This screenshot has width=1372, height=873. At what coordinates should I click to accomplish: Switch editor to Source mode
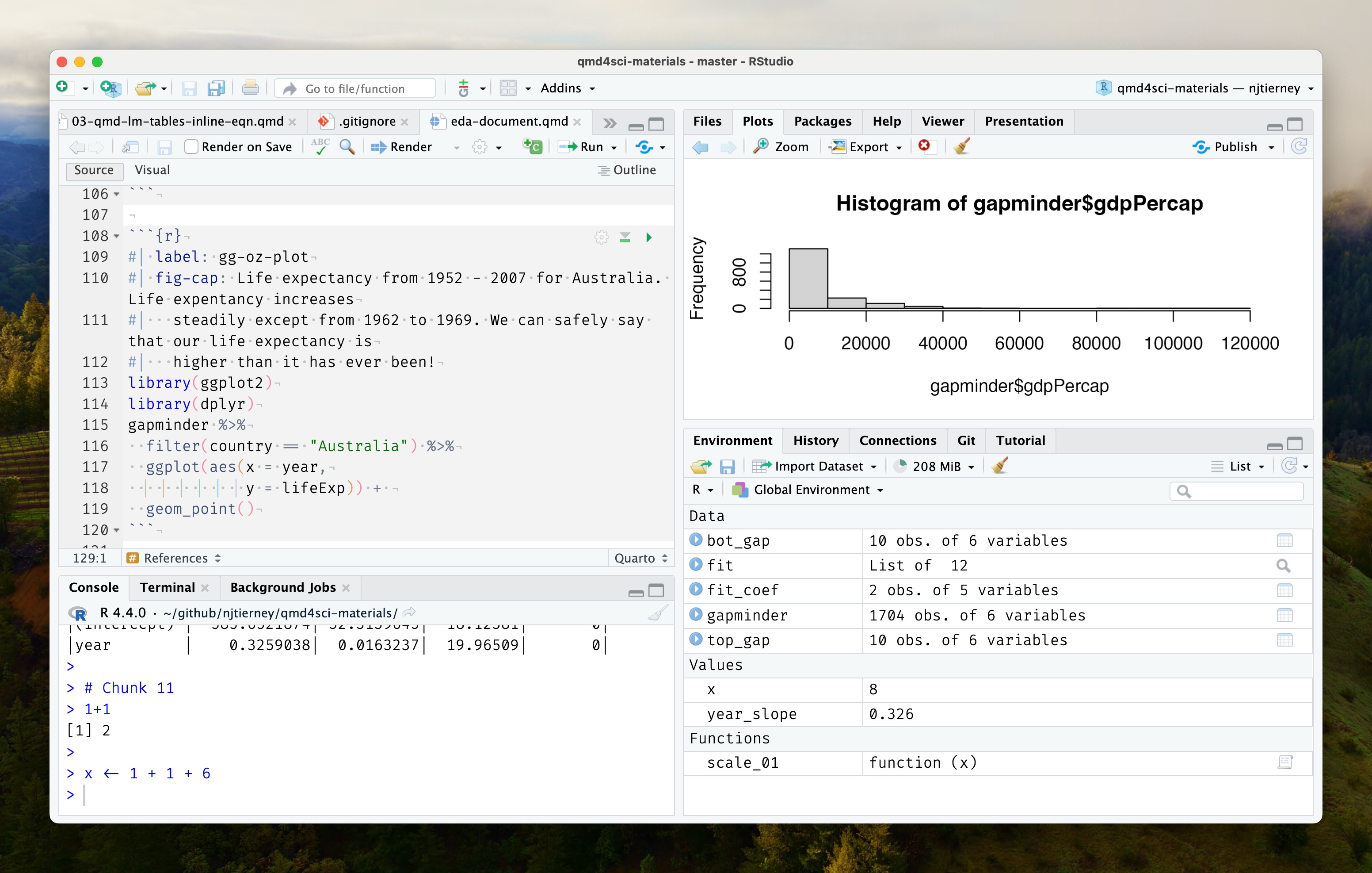[94, 170]
